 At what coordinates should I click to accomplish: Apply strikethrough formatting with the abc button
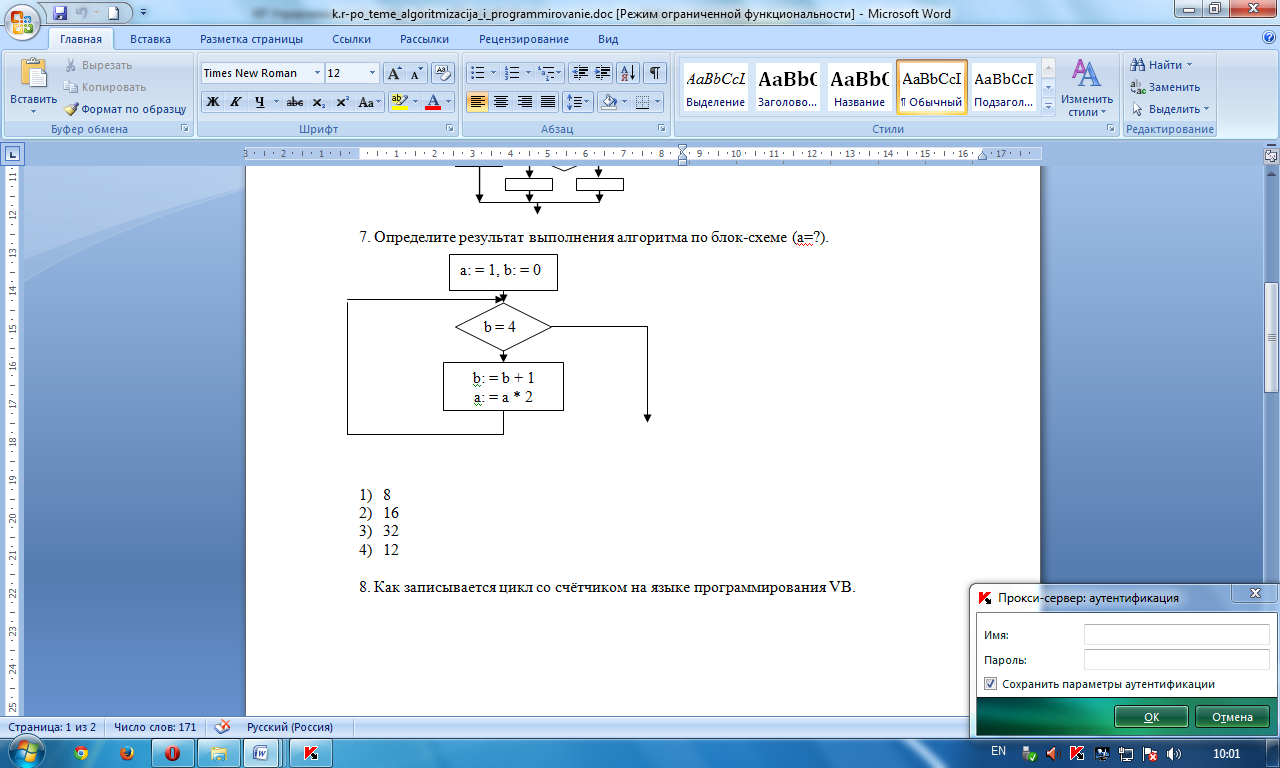click(x=295, y=102)
